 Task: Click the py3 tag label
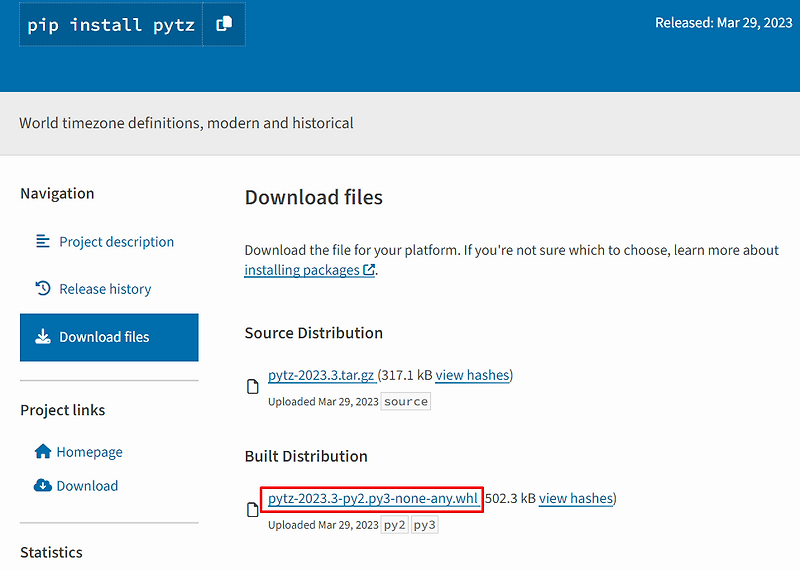(x=424, y=525)
